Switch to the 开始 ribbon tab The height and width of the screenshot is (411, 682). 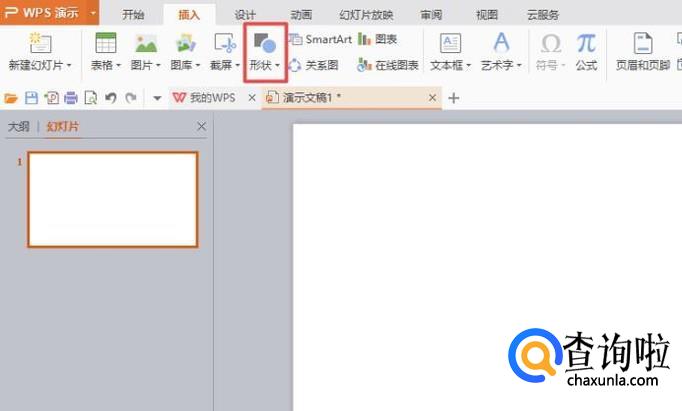coord(133,15)
